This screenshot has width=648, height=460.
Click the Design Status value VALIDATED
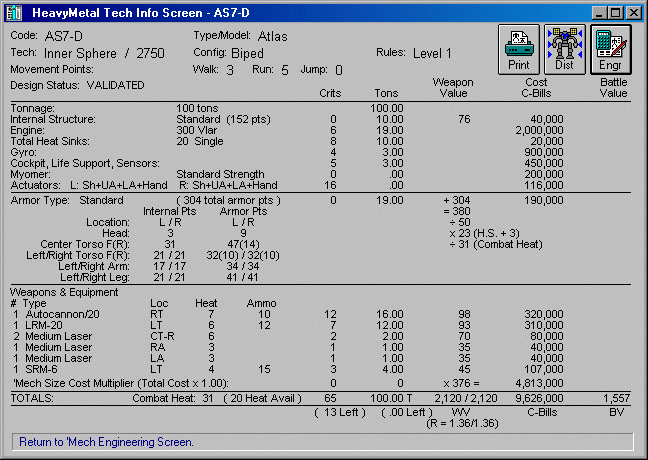coord(115,85)
